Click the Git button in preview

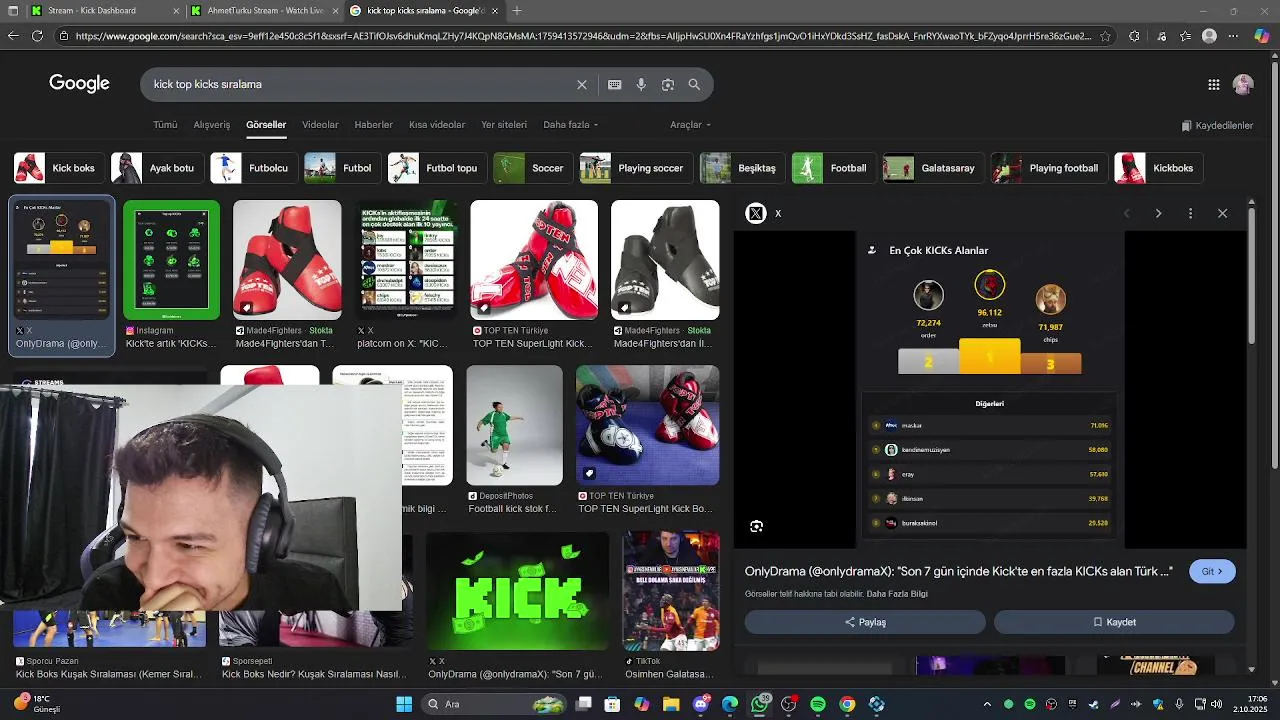(1212, 572)
